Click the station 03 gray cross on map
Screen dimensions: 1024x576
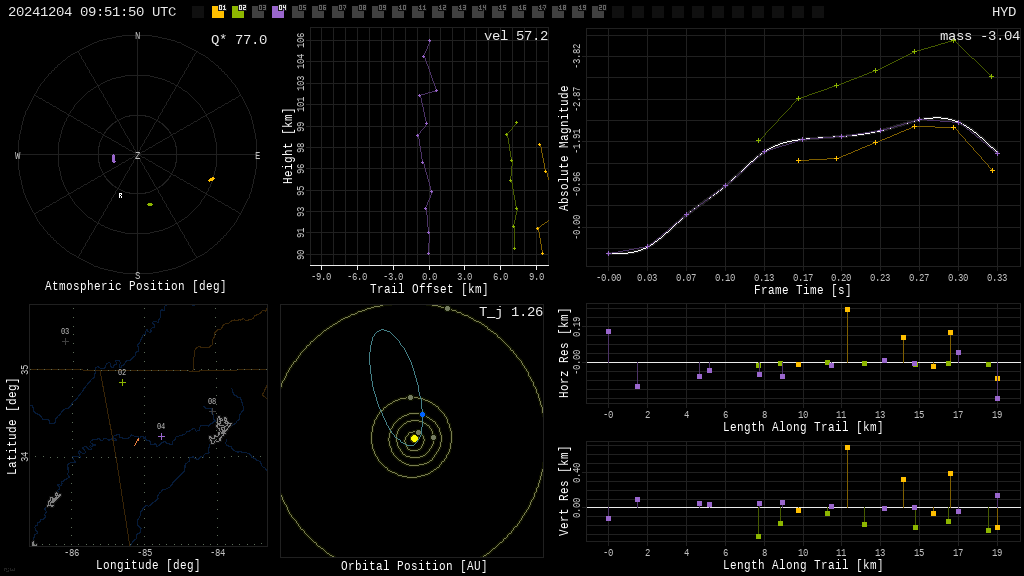(x=65, y=342)
